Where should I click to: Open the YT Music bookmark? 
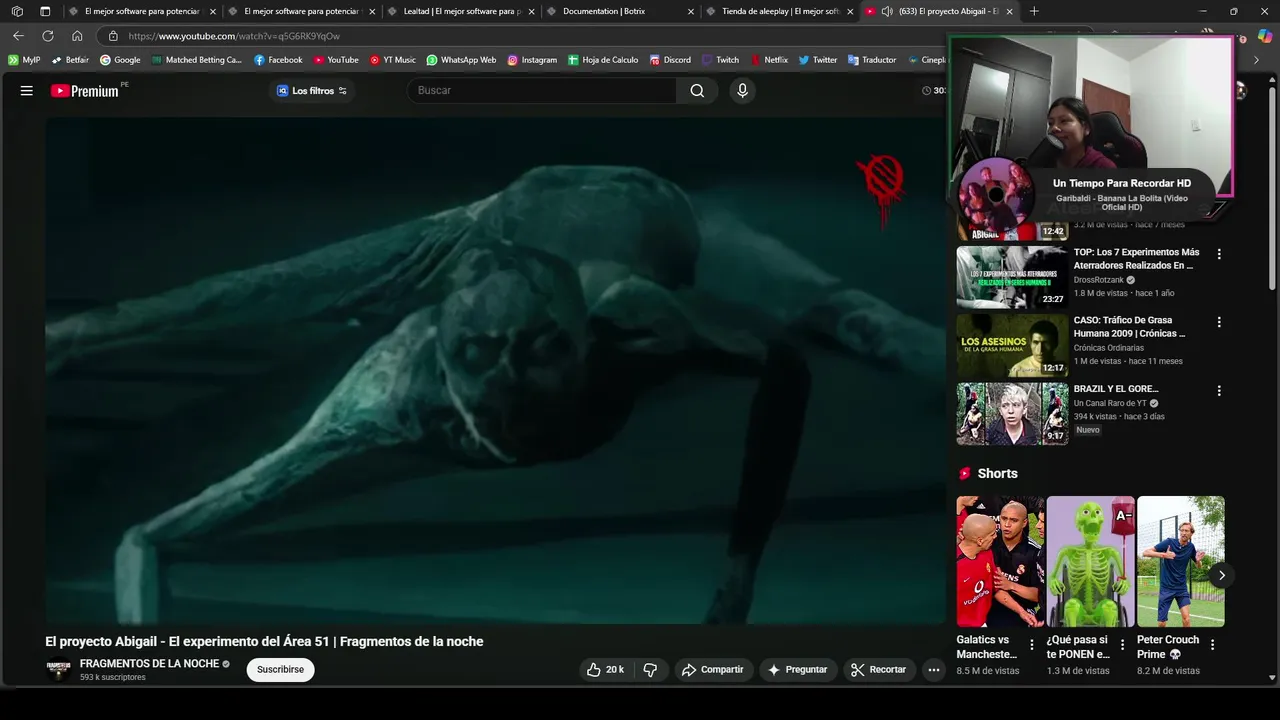click(393, 60)
